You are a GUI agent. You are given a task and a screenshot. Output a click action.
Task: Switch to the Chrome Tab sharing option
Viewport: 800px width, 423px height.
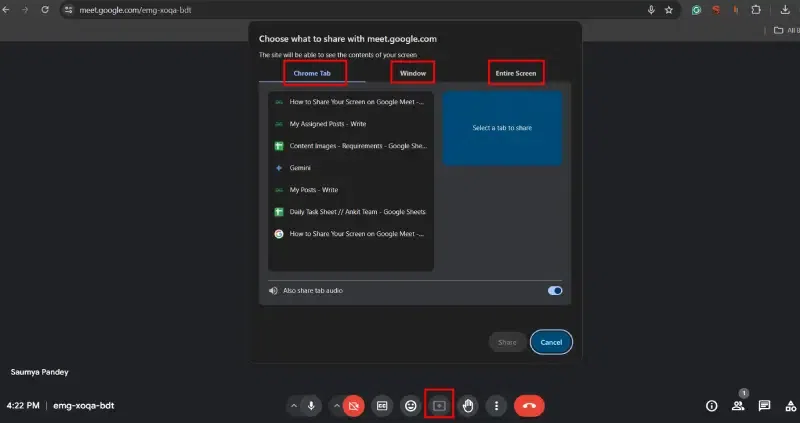coord(312,73)
